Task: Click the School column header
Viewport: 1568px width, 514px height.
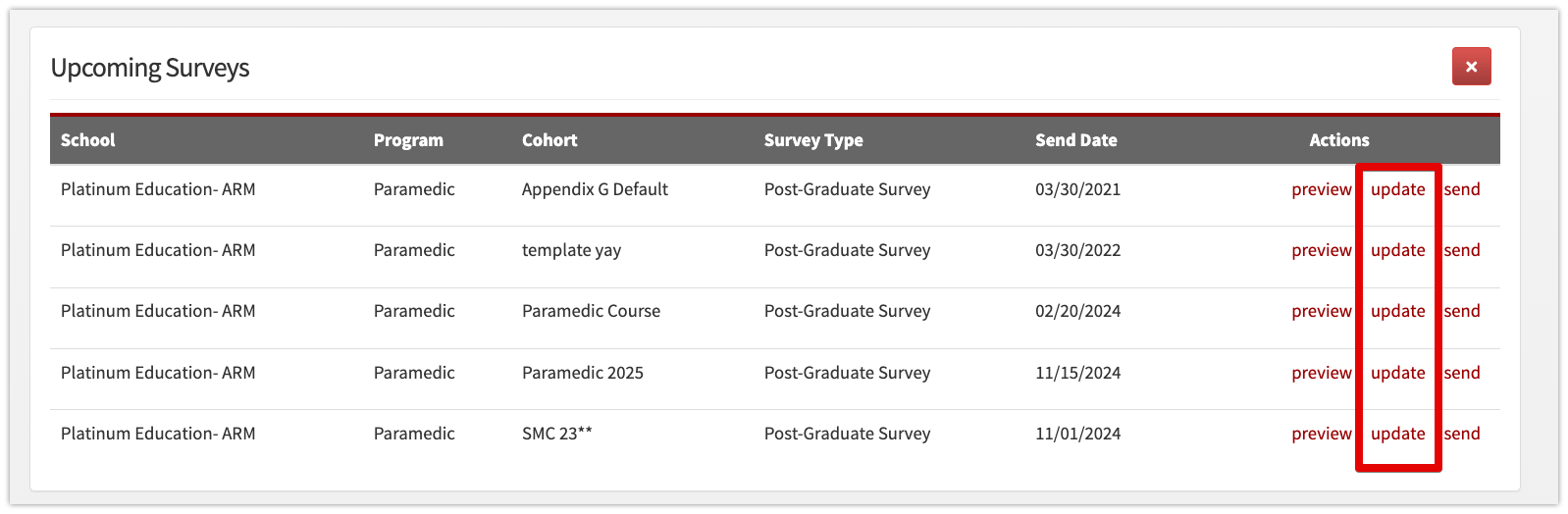Action: [x=88, y=140]
